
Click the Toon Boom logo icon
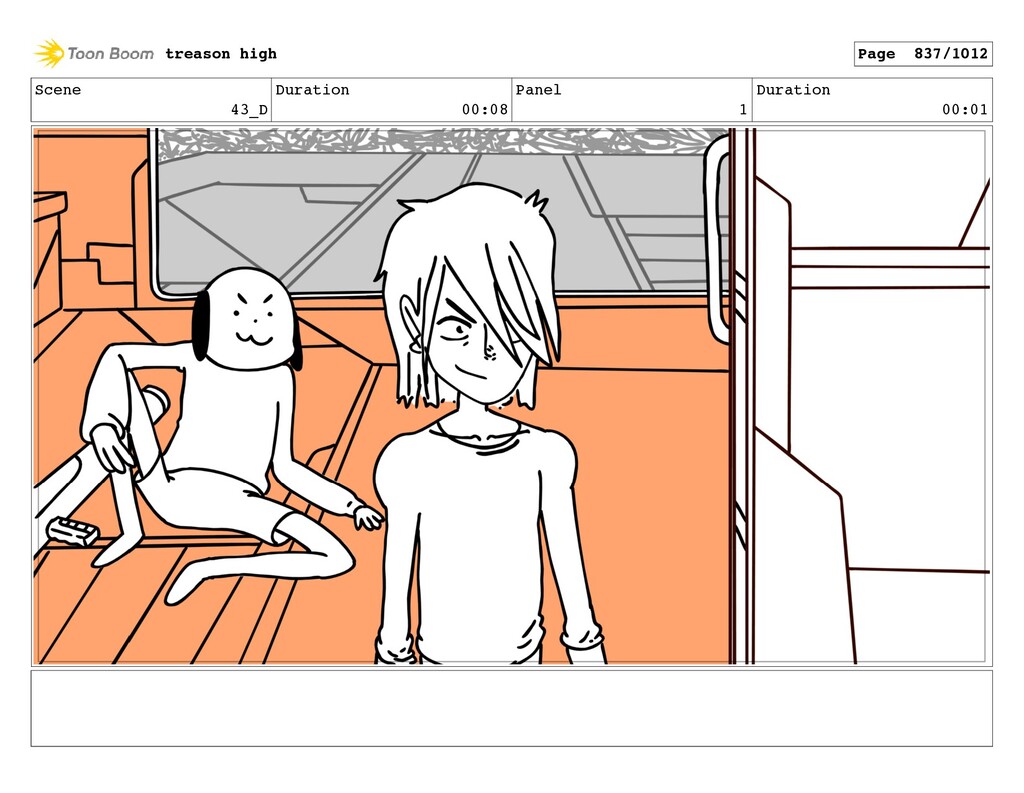tap(49, 53)
